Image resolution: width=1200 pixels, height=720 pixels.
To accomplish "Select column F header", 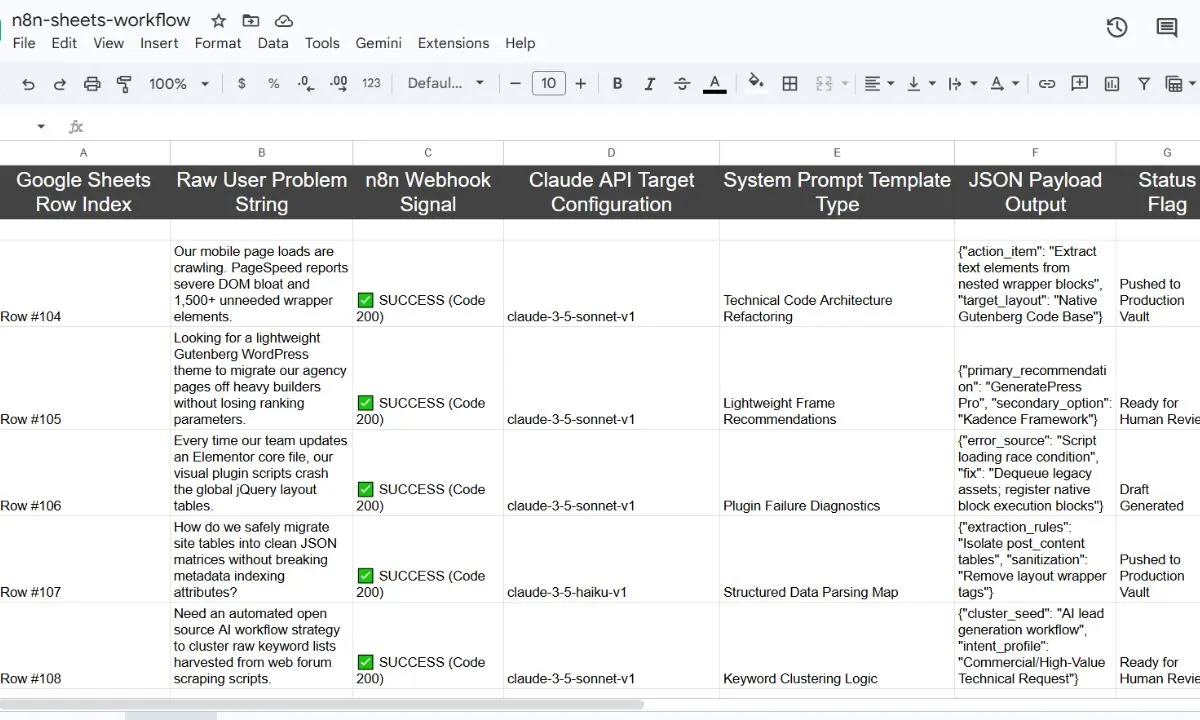I will point(1035,153).
